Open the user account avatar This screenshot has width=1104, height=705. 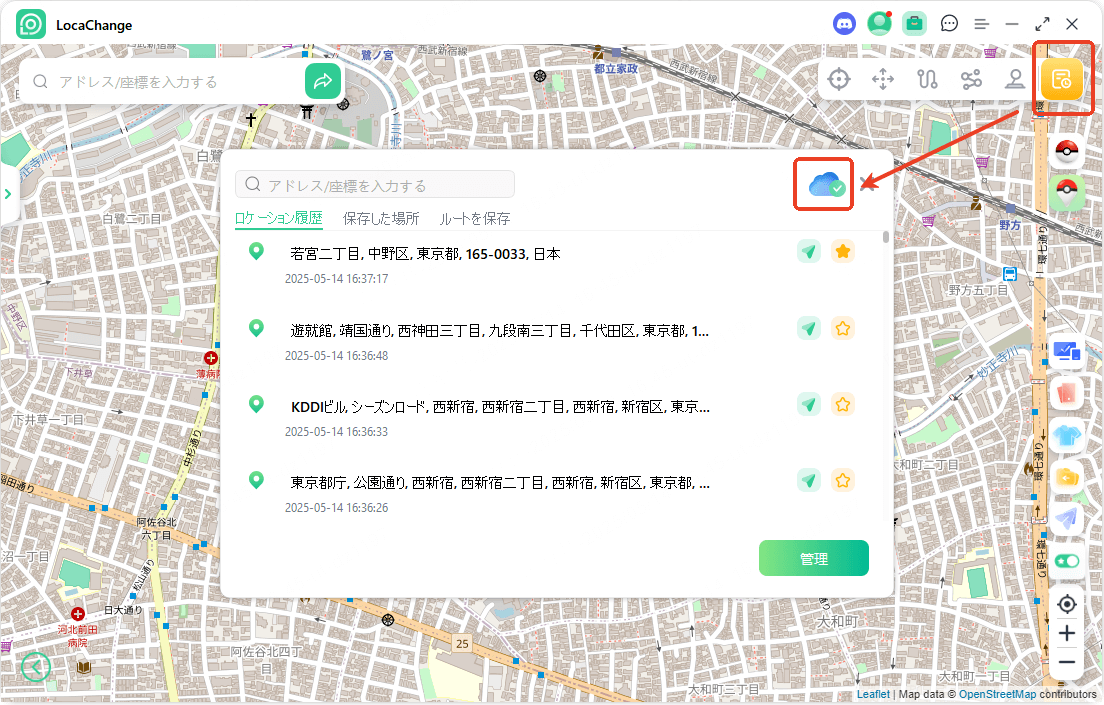879,24
